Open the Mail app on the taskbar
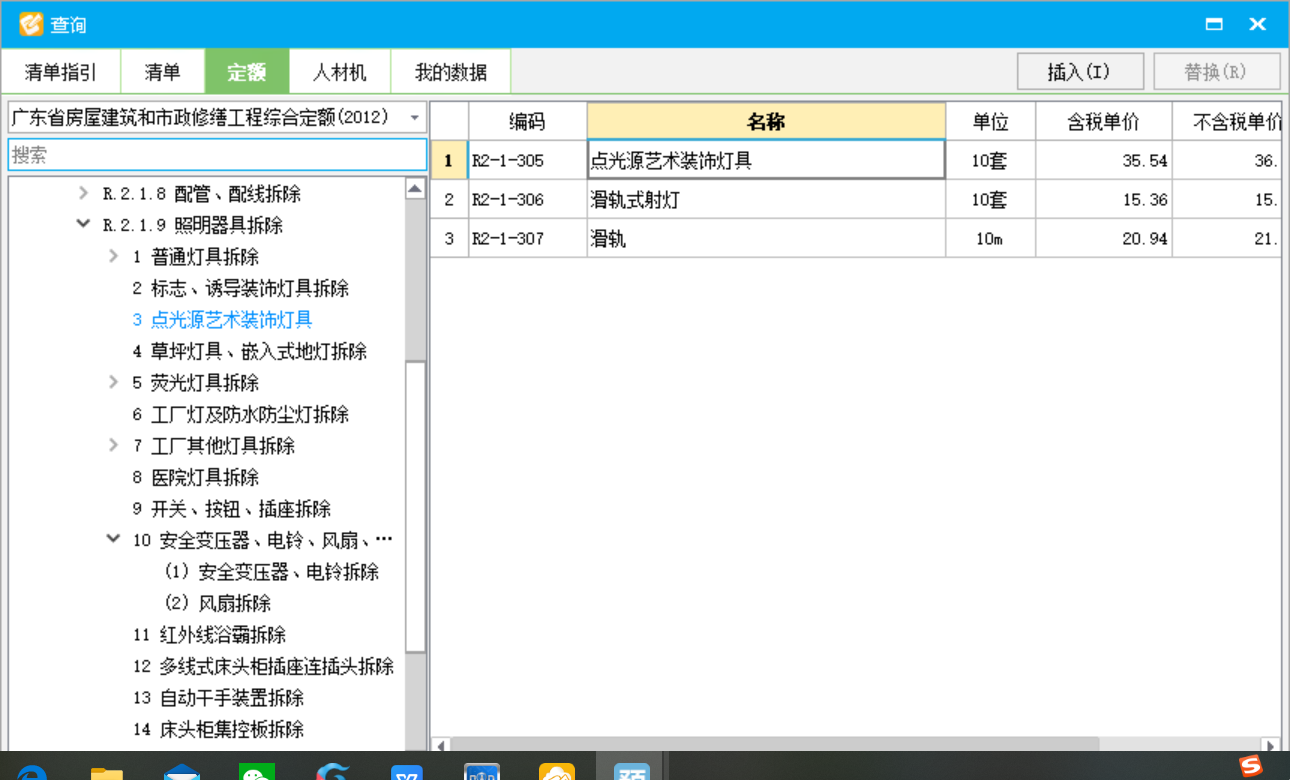 (x=182, y=772)
